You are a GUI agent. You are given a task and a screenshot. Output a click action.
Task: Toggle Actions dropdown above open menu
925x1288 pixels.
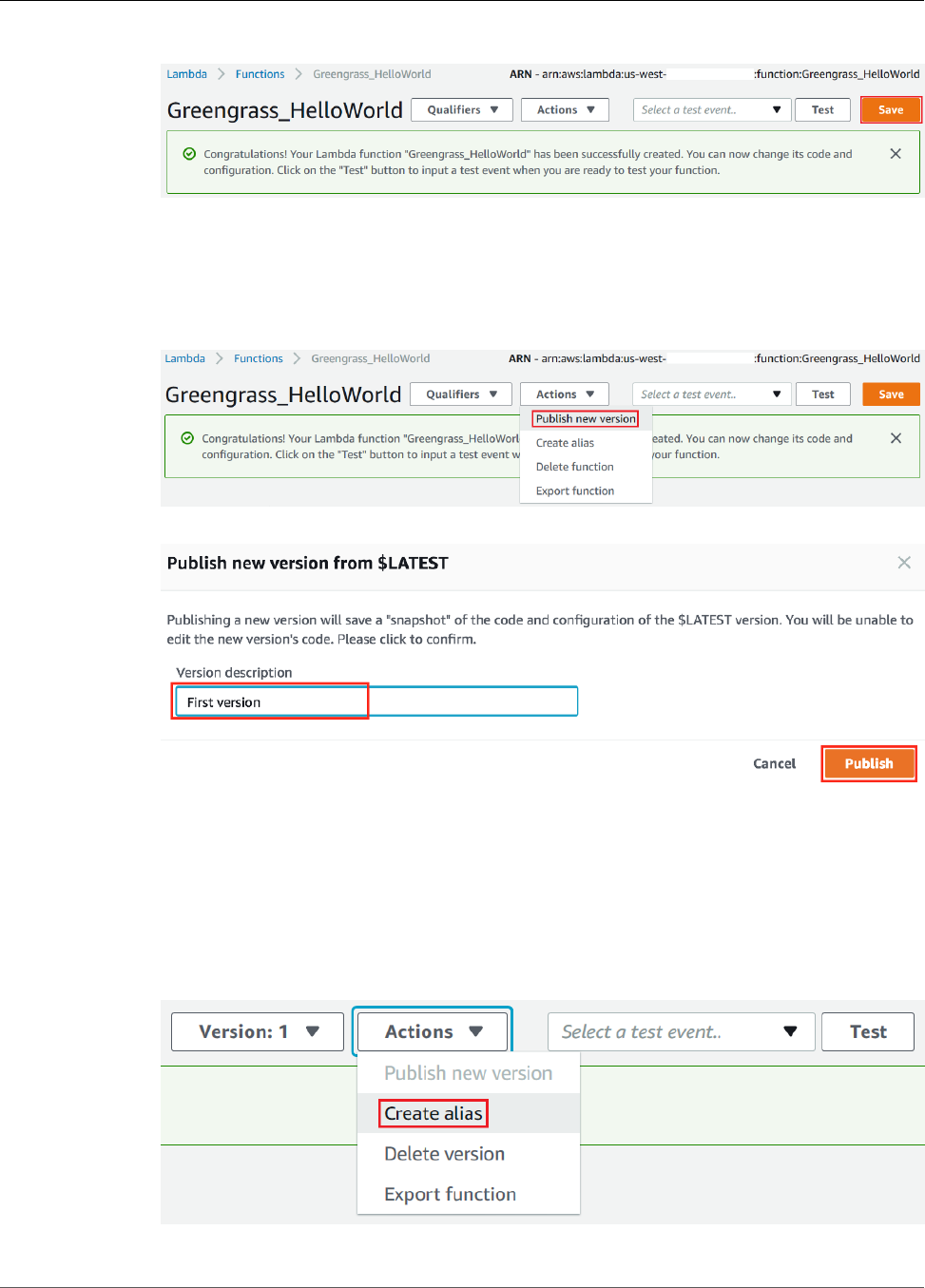[565, 394]
